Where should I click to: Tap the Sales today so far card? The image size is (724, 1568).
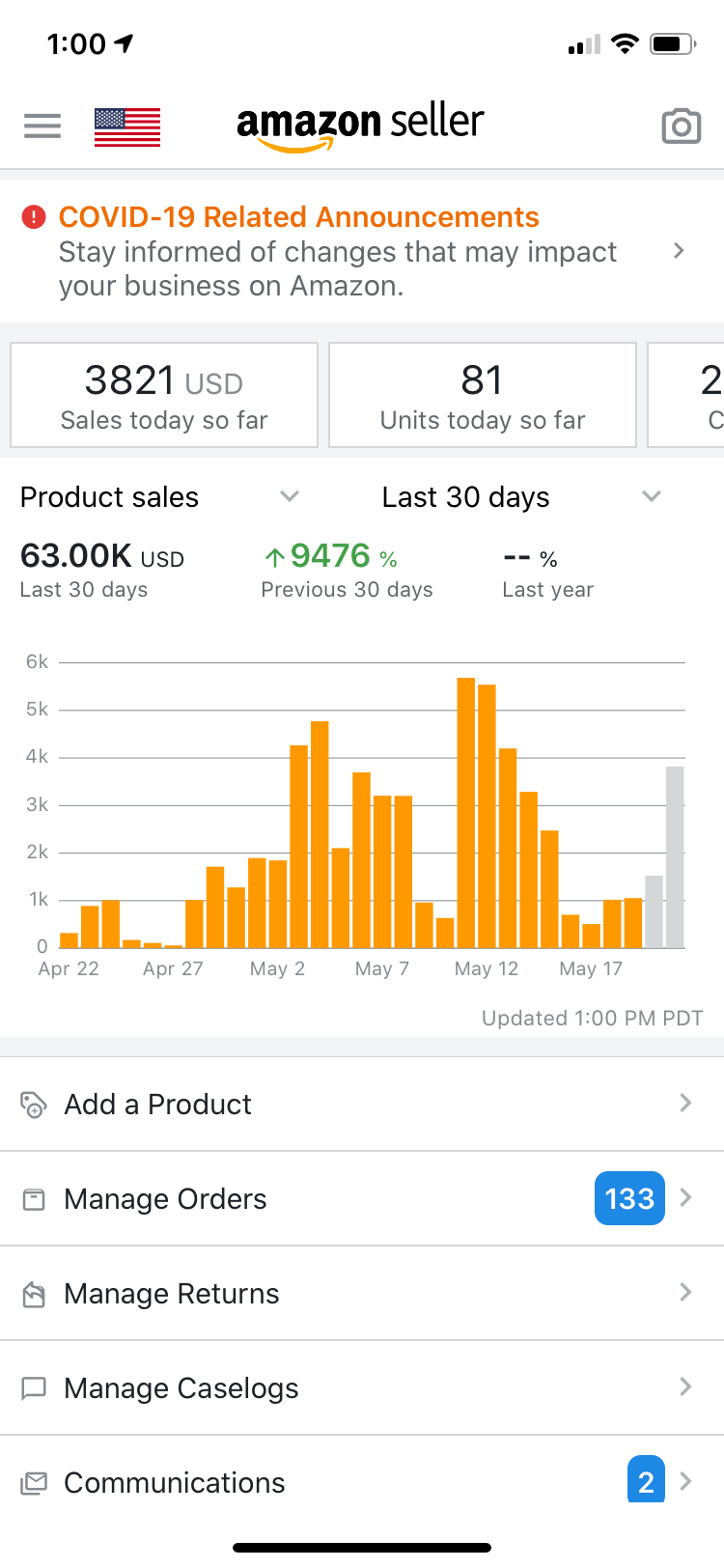coord(164,395)
